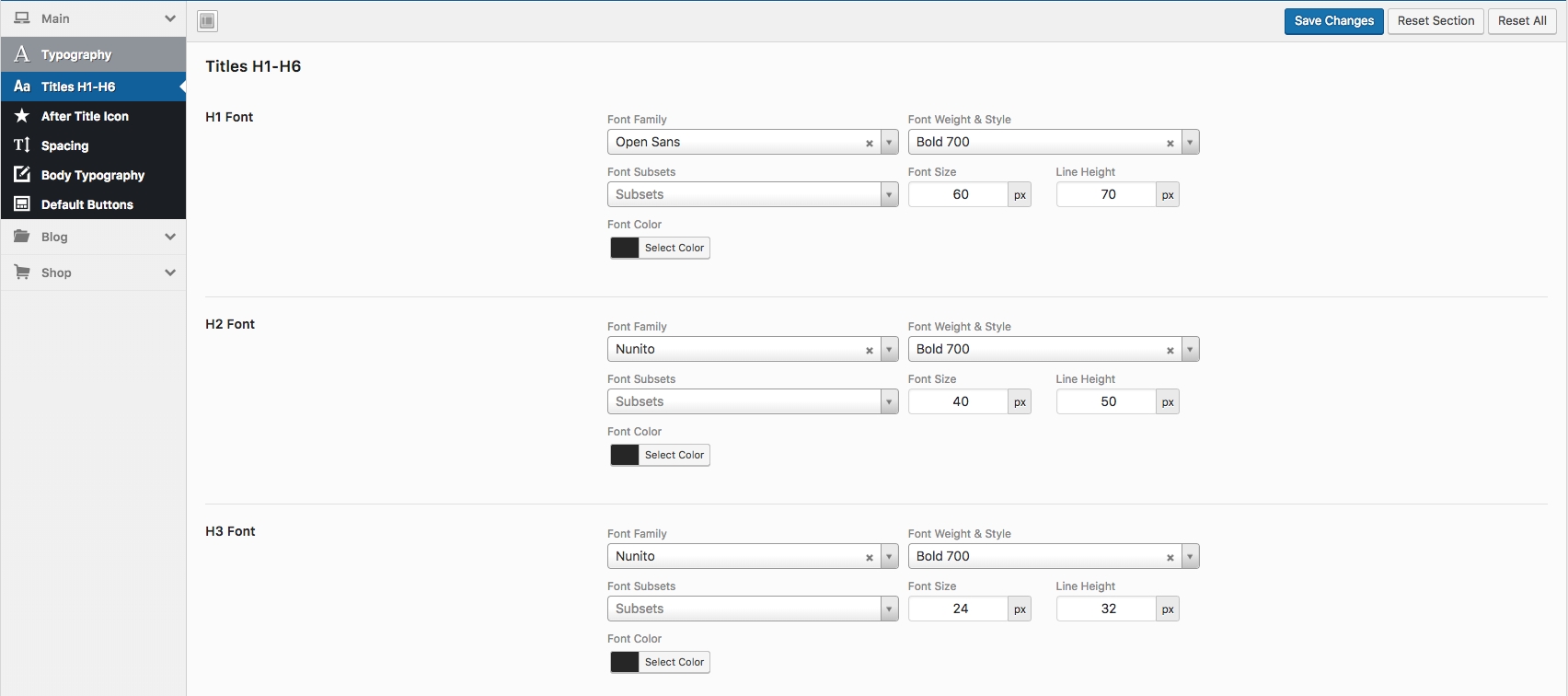Image resolution: width=1568 pixels, height=696 pixels.
Task: Click the Reset Section button
Action: [x=1435, y=21]
